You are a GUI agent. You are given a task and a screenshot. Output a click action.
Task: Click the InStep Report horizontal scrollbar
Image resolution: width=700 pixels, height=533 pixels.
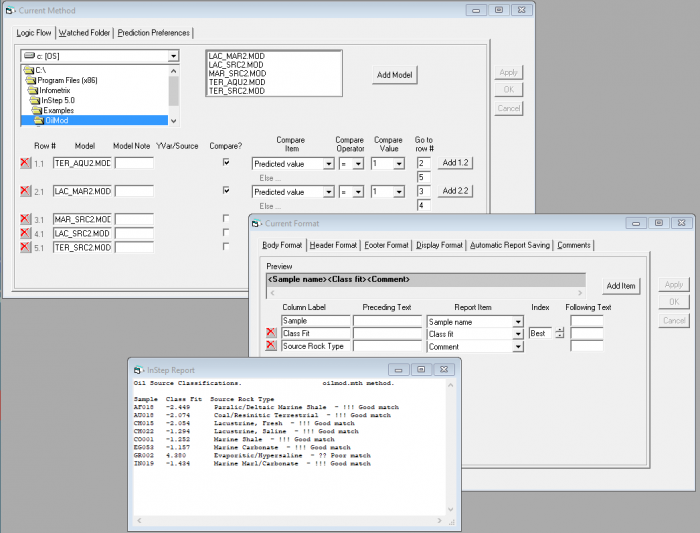pyautogui.click(x=289, y=521)
